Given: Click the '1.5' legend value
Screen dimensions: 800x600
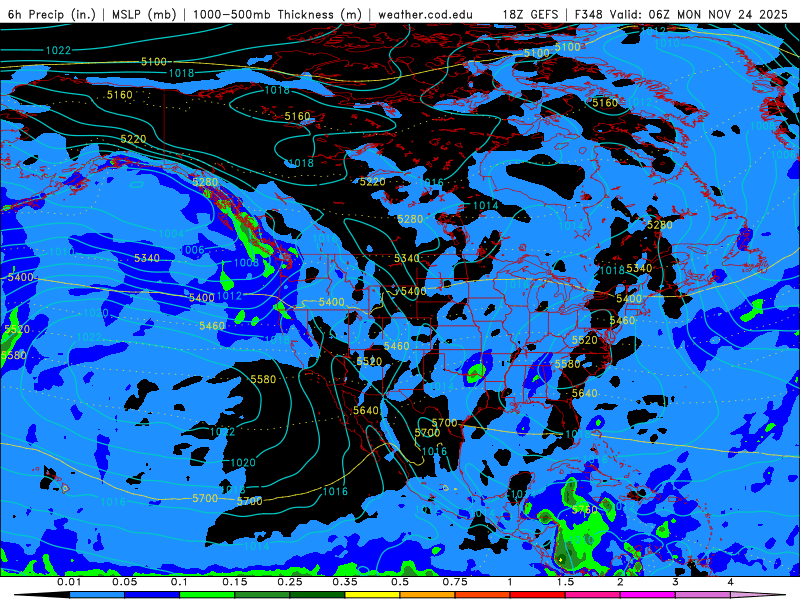Looking at the screenshot, I should 565,582.
